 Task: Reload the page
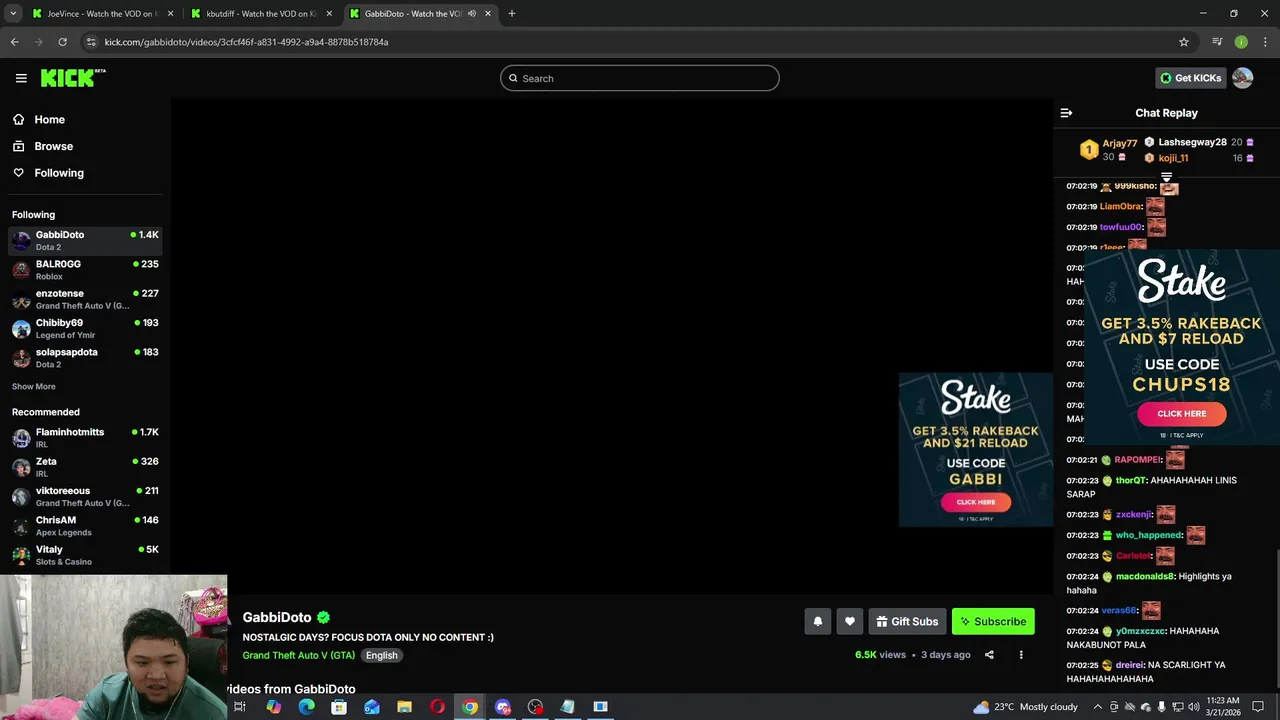62,42
